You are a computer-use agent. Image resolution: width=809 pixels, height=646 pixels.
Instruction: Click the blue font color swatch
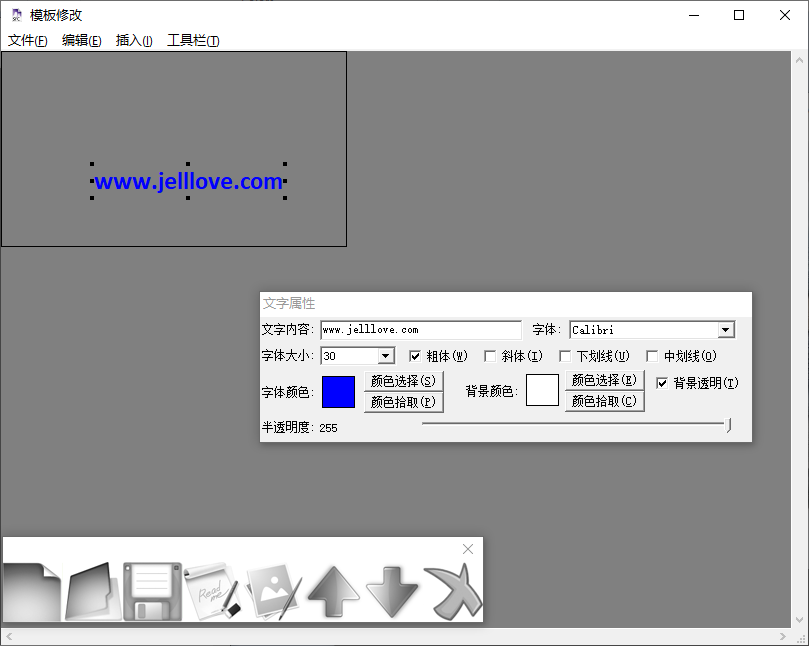(337, 391)
